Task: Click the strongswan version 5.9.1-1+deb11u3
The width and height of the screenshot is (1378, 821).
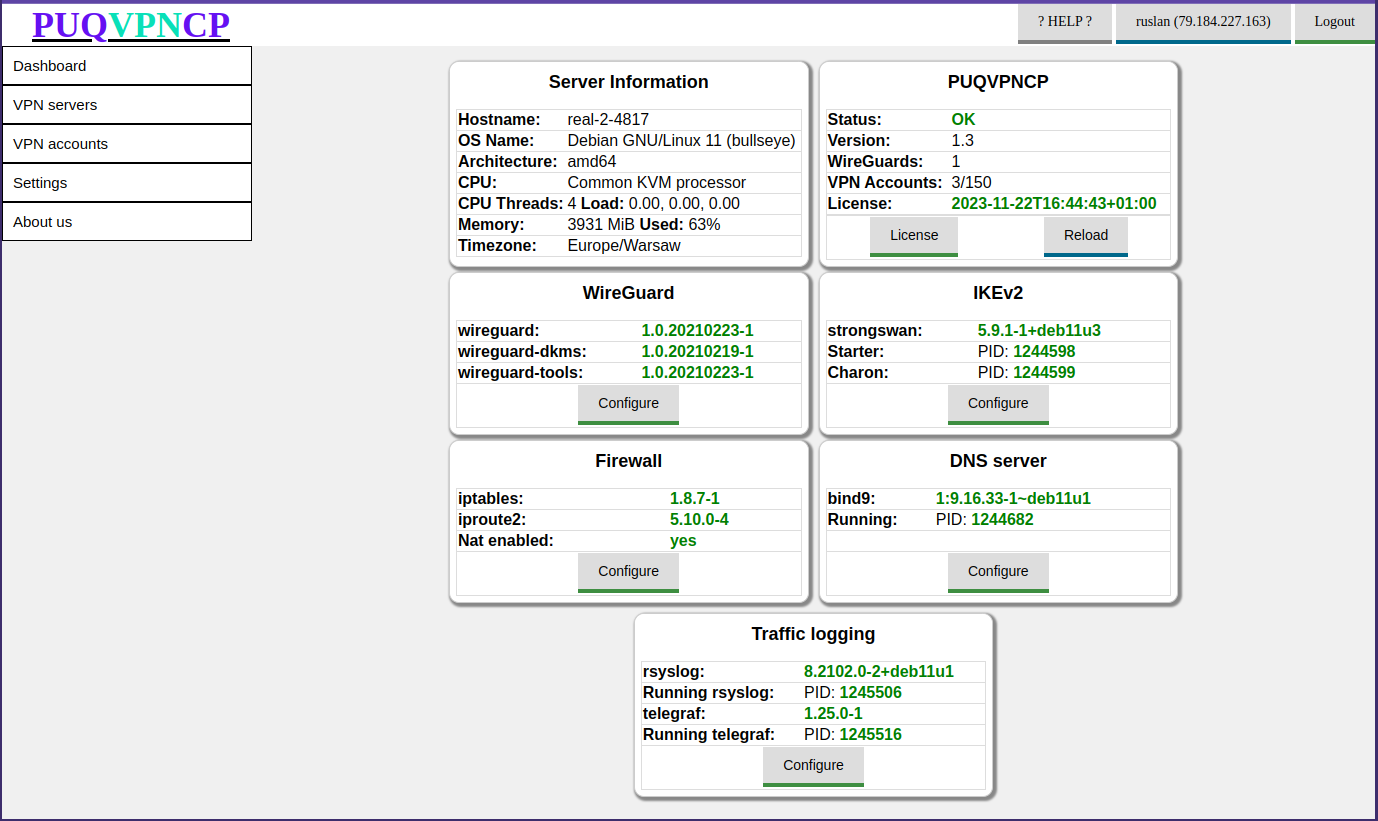Action: tap(1039, 331)
